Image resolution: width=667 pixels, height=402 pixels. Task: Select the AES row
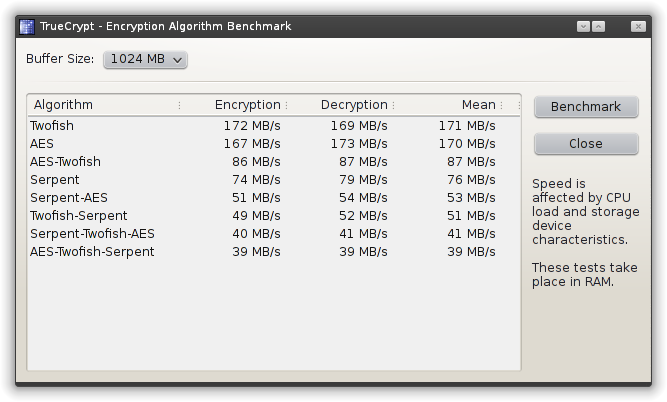[42, 144]
